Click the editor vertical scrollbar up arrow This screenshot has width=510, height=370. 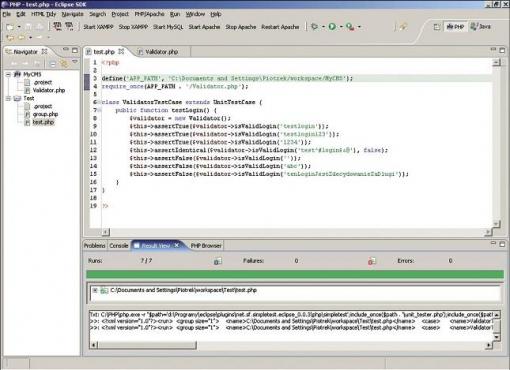pyautogui.click(x=496, y=62)
